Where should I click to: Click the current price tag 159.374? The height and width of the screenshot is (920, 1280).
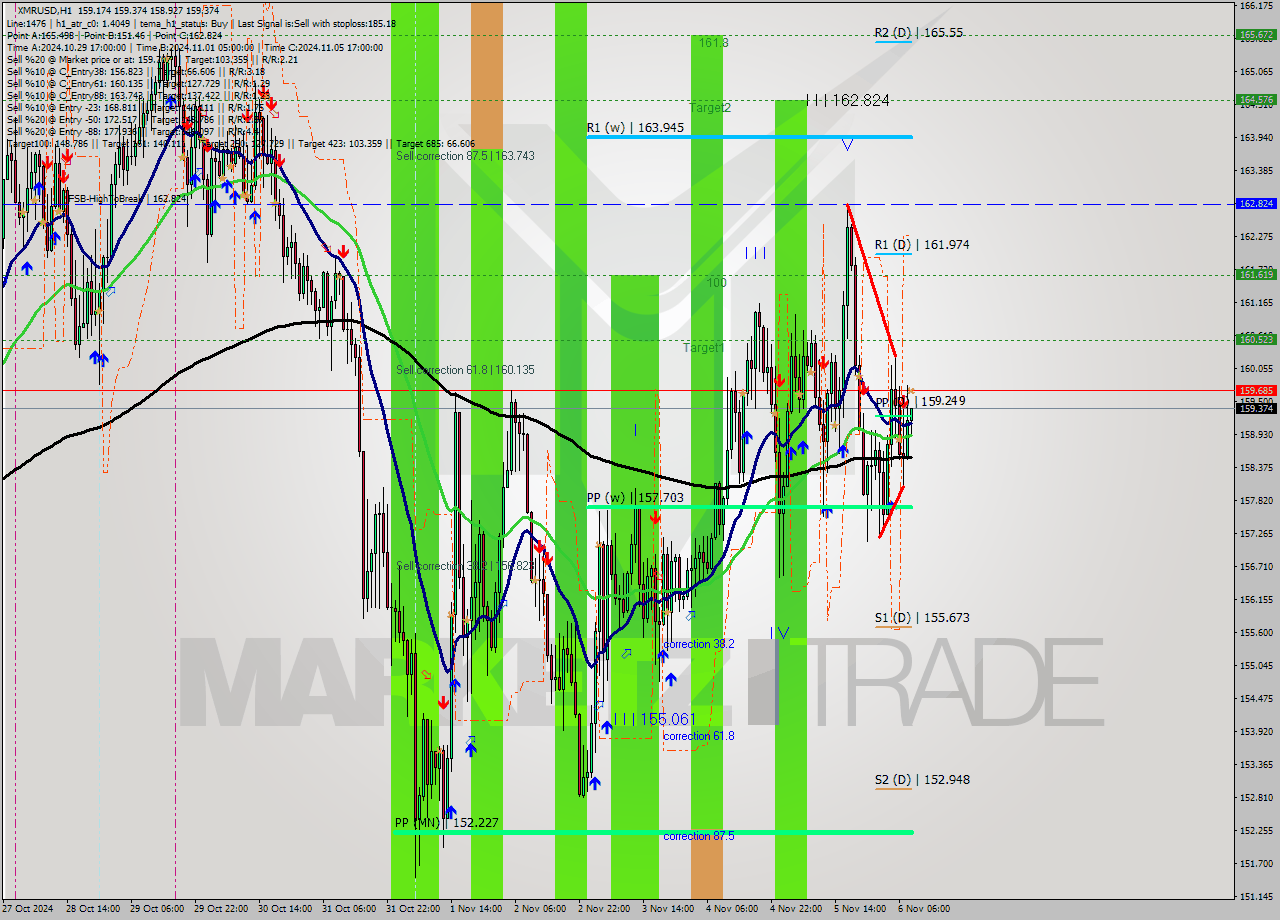pos(1256,408)
